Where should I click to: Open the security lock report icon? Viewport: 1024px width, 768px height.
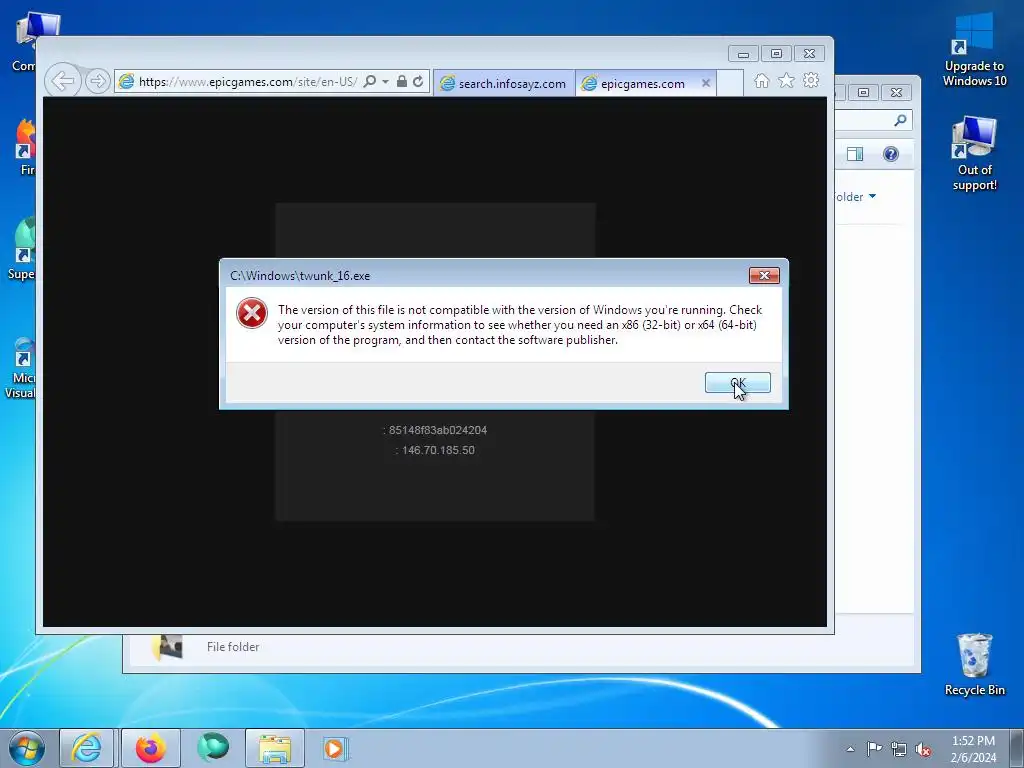point(402,81)
